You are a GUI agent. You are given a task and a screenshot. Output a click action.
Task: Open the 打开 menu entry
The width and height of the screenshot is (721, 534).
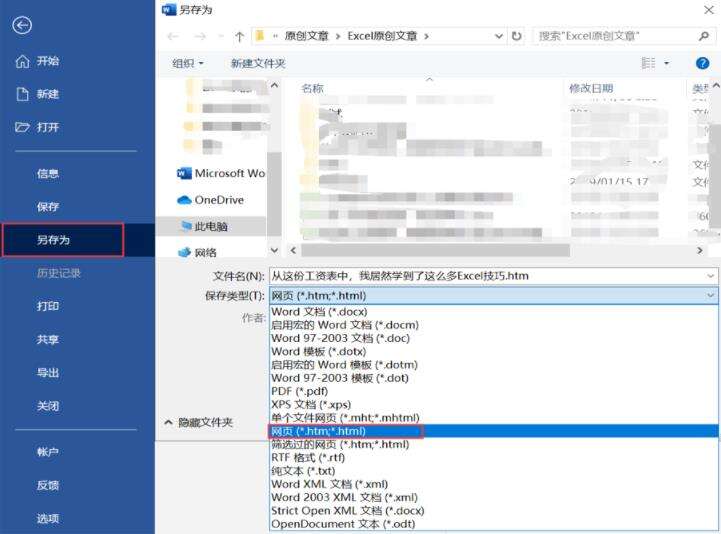37,127
